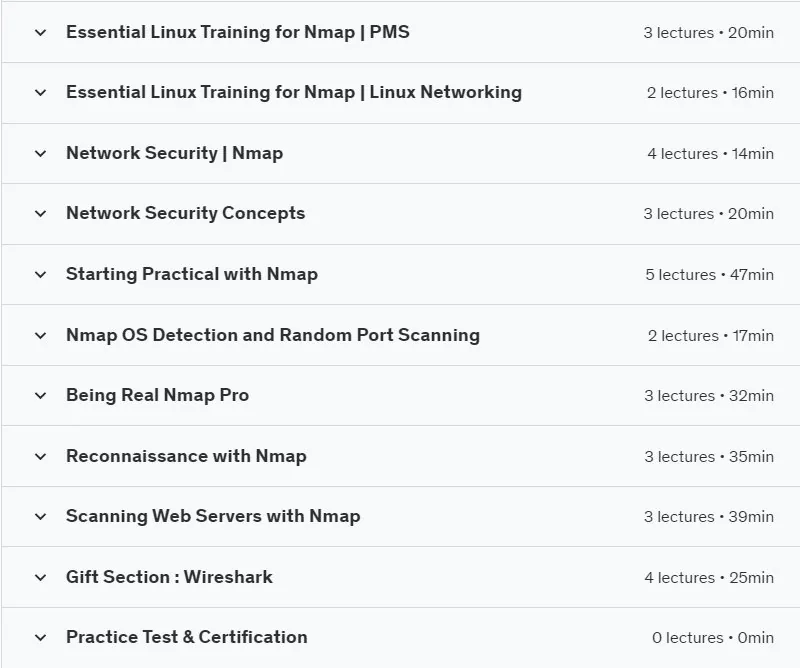
Task: Expand chevron next to Network Security | Nmap
Action: [40, 154]
